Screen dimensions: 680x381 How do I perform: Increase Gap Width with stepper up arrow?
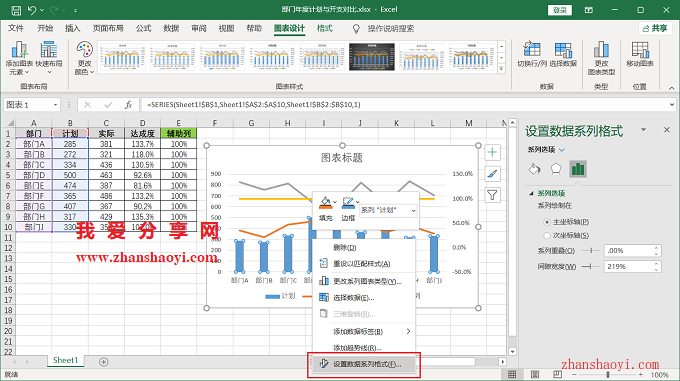(x=657, y=264)
